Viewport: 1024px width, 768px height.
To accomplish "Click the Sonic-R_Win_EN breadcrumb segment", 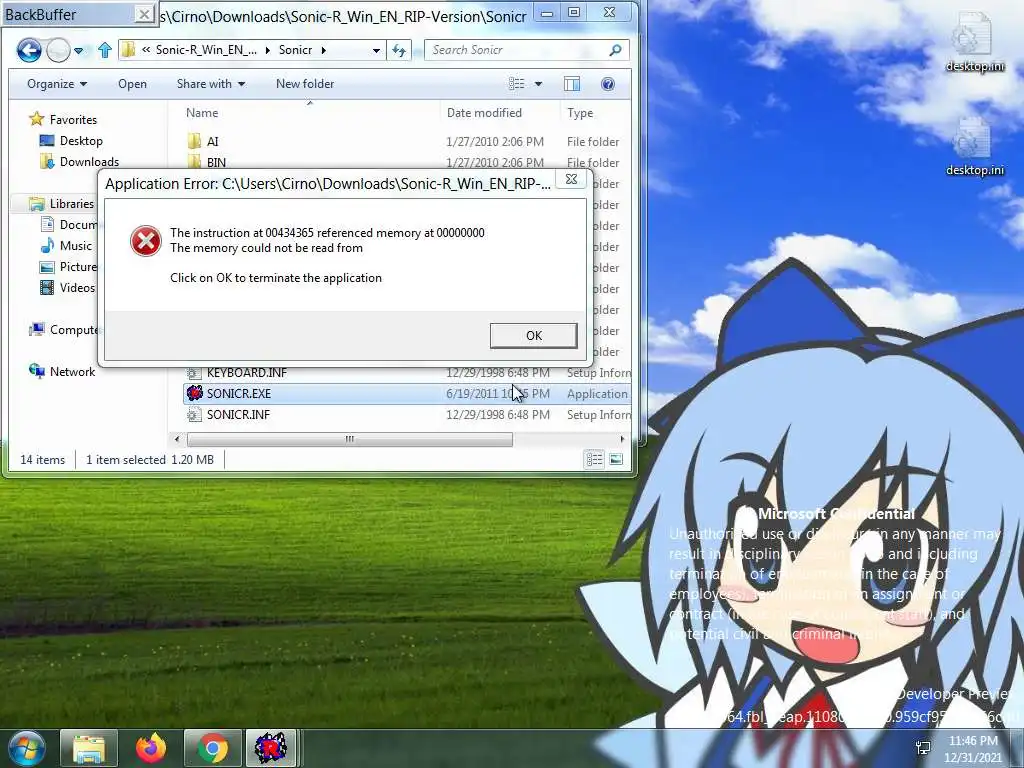I will point(206,50).
